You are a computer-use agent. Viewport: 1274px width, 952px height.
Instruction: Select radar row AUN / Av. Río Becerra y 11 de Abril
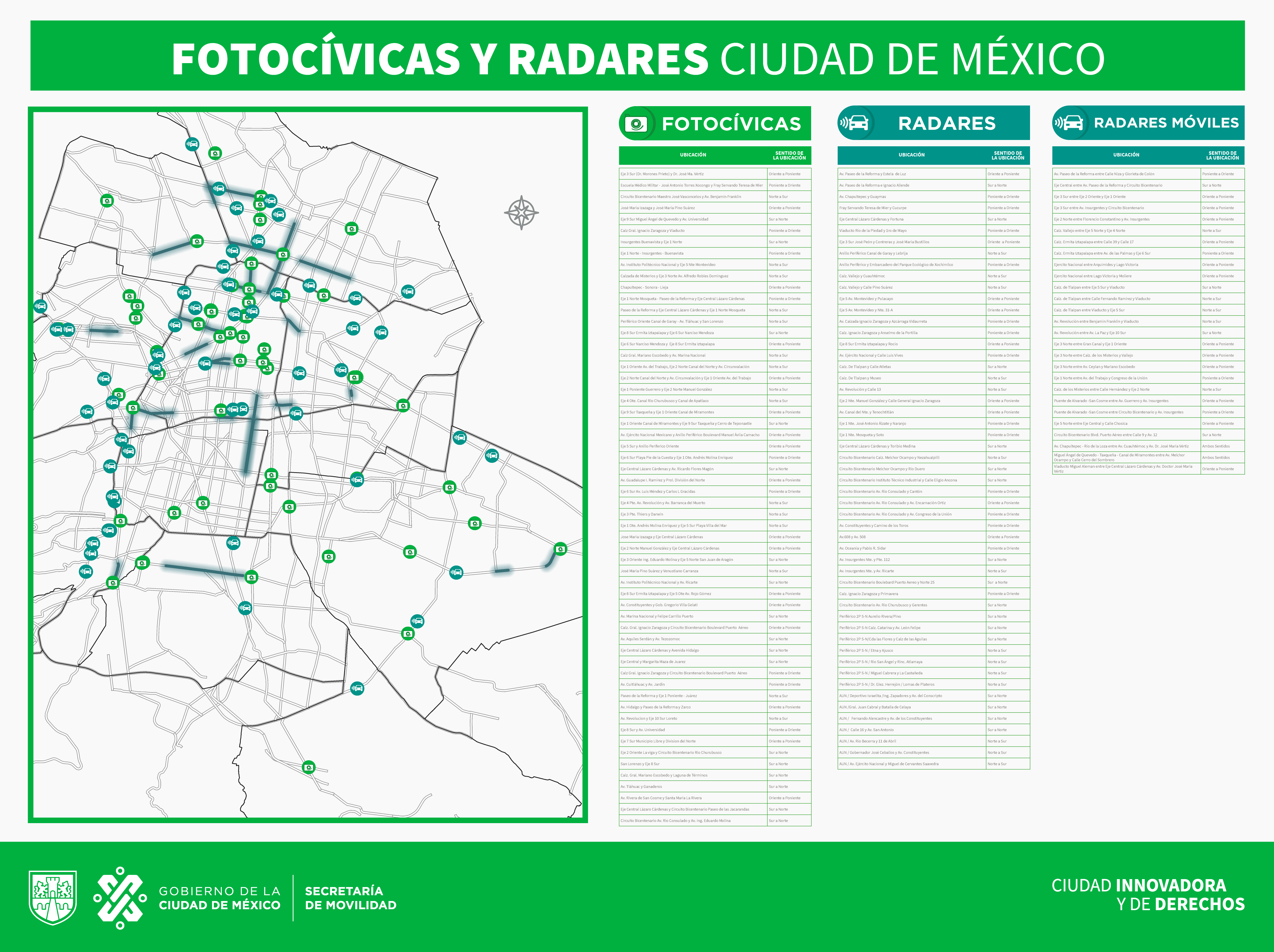[934, 741]
